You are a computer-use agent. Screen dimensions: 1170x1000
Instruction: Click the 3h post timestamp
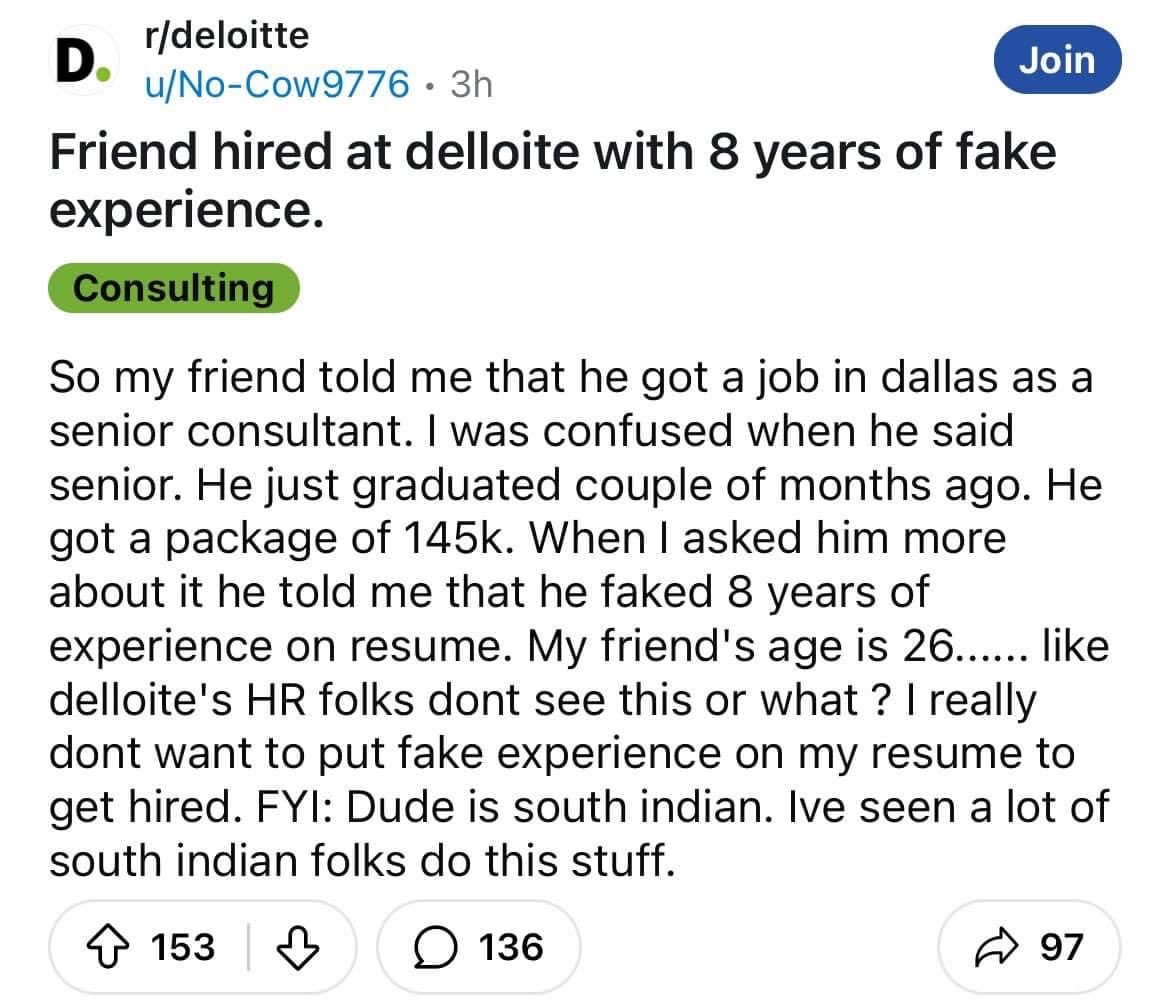click(472, 86)
